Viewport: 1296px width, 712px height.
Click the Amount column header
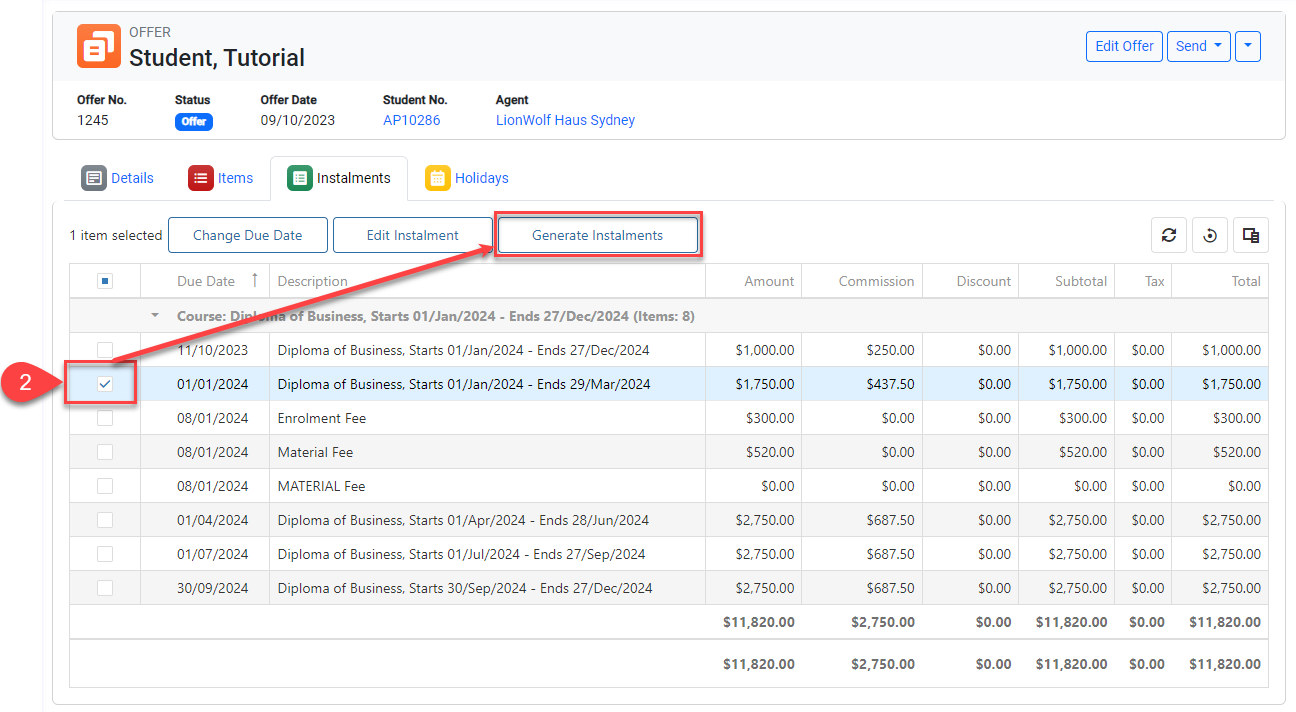769,281
